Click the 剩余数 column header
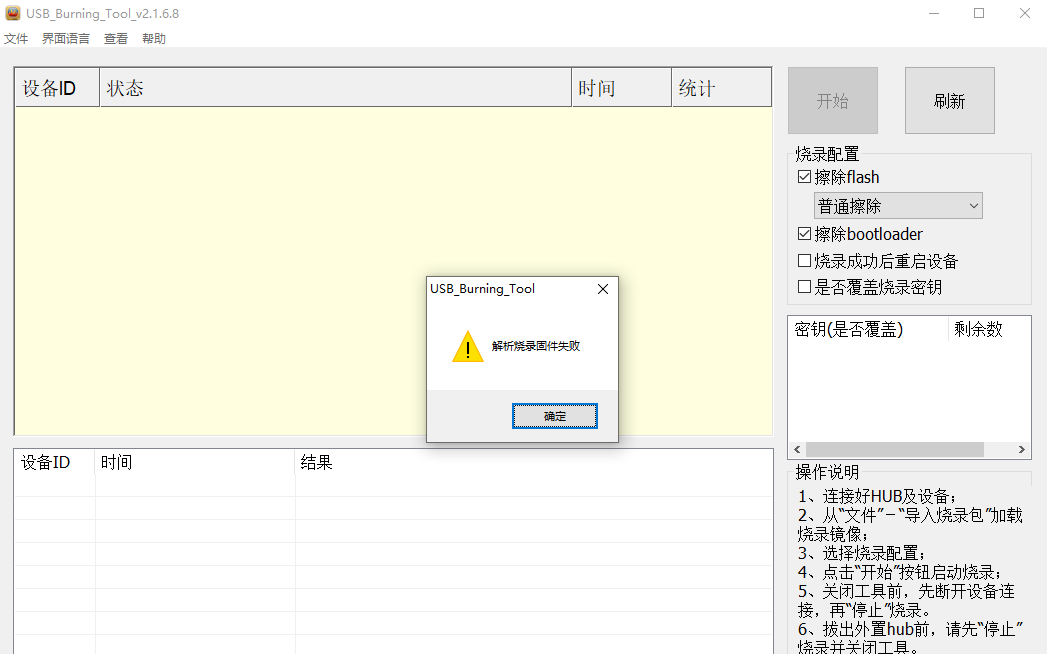The width and height of the screenshot is (1056, 664). [989, 329]
